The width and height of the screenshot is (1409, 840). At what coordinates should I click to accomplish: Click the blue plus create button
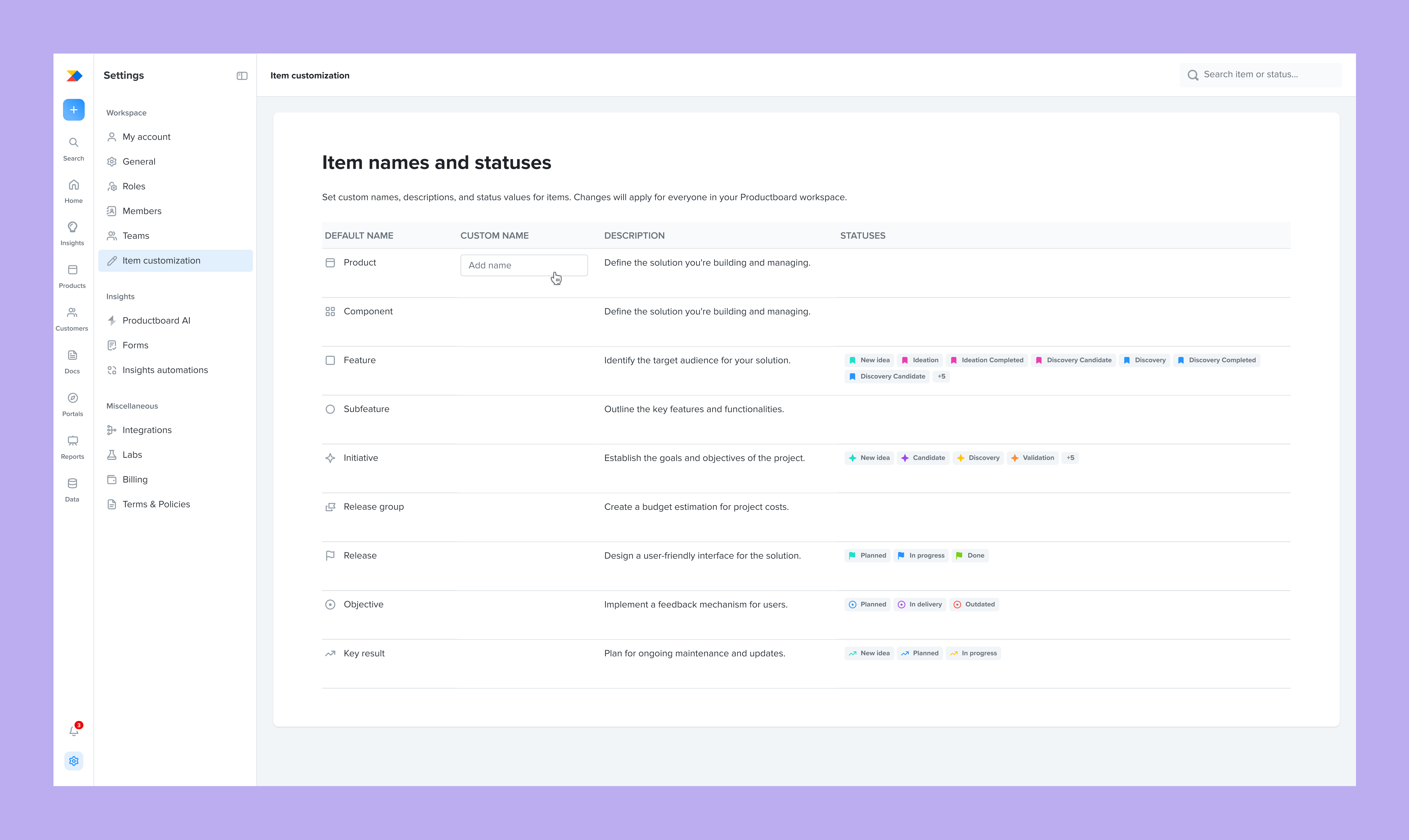click(x=74, y=110)
